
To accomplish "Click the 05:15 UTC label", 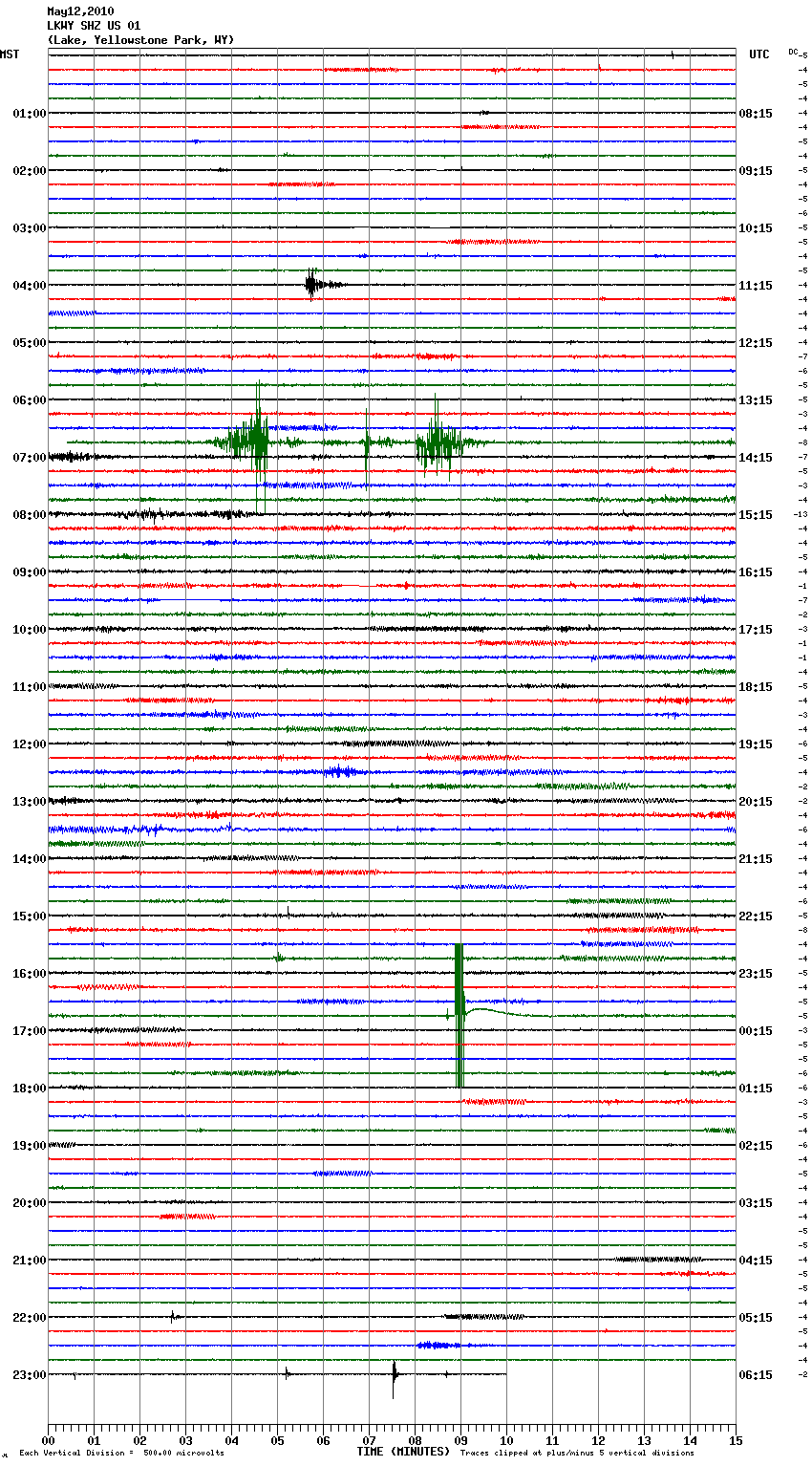I will (756, 1318).
